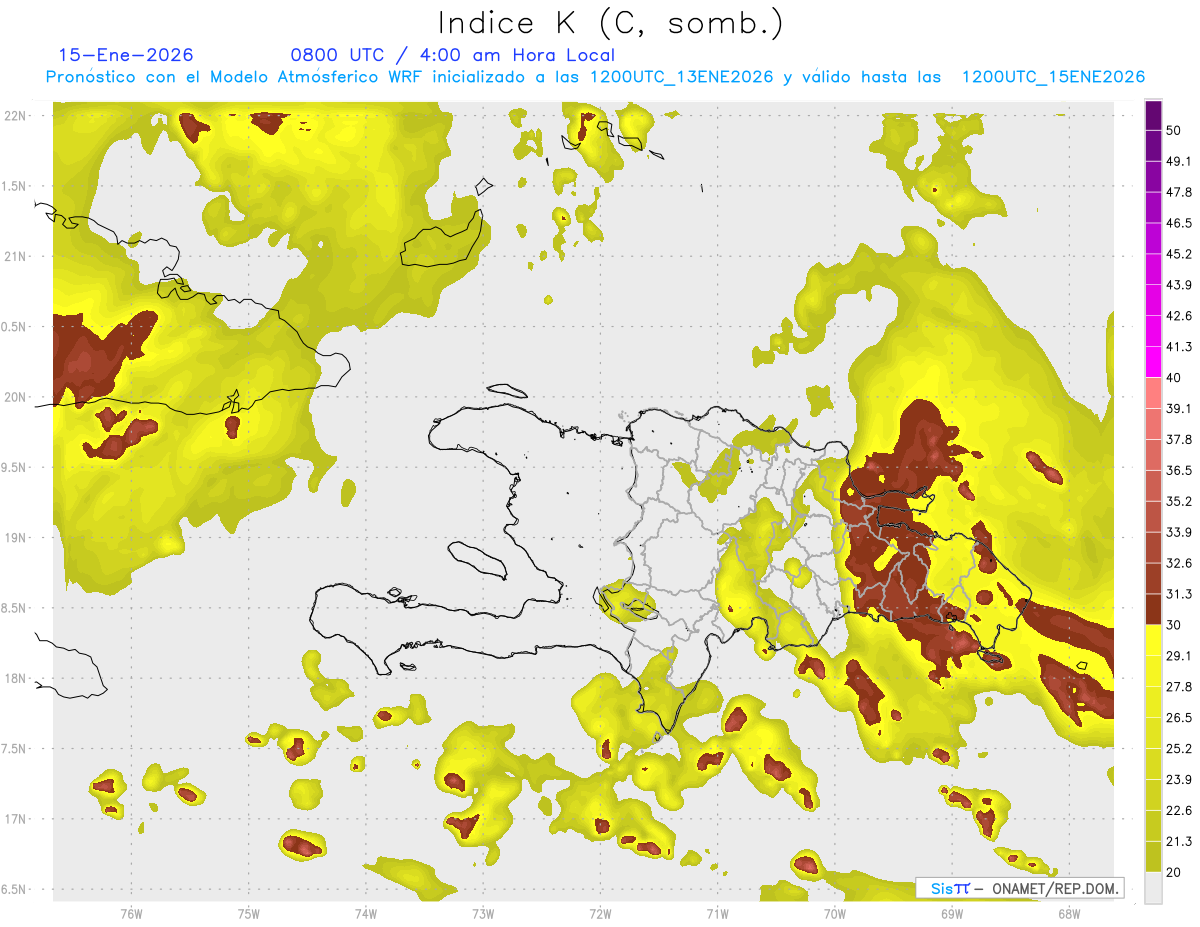Click the legend value "49.1"
Image resolution: width=1200 pixels, height=927 pixels.
(1179, 161)
